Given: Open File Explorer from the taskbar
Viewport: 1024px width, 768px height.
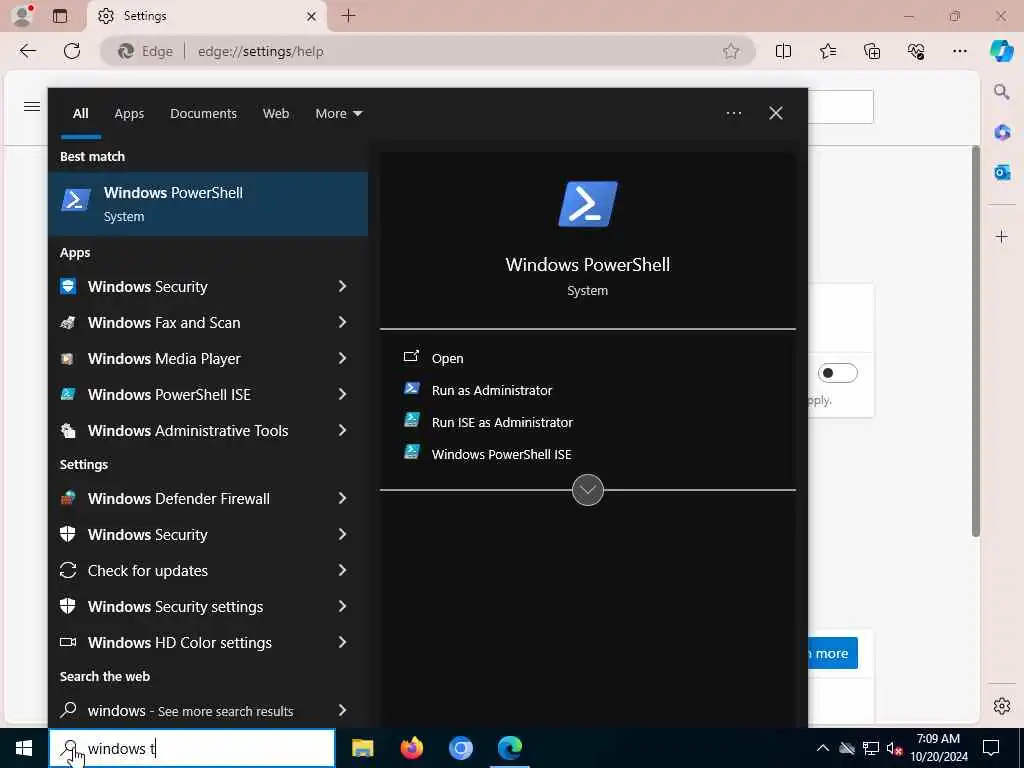Looking at the screenshot, I should [362, 748].
